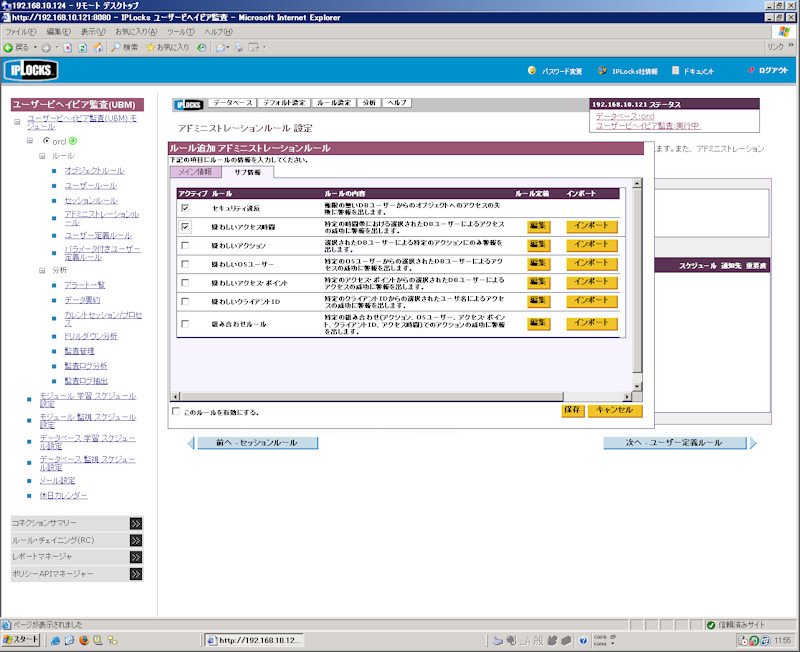Click the Print icon in IE toolbar
The image size is (800, 652).
238,47
